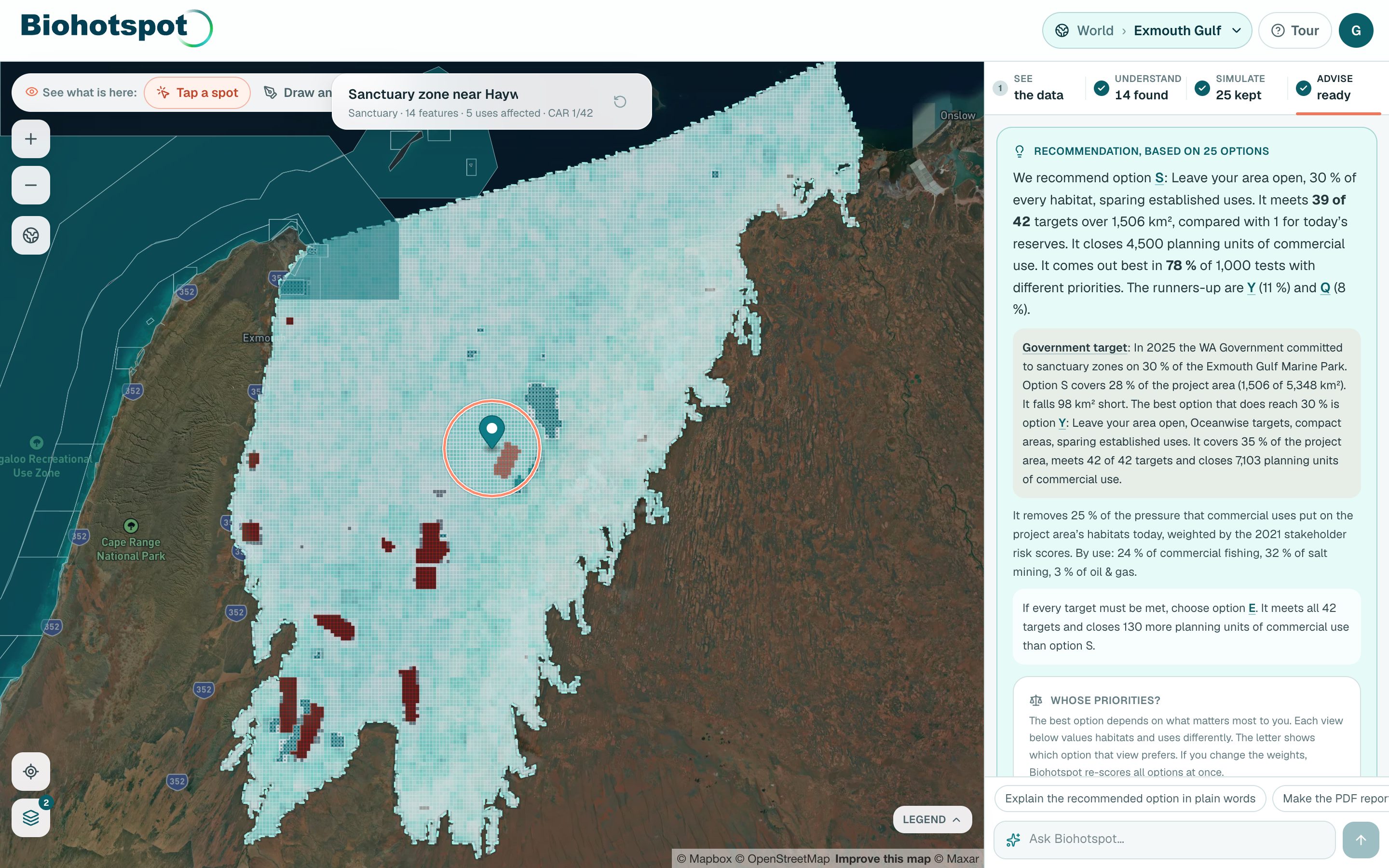Viewport: 1389px width, 868px height.
Task: Click the Sanctuary zone near Hayw card title
Action: coord(433,94)
